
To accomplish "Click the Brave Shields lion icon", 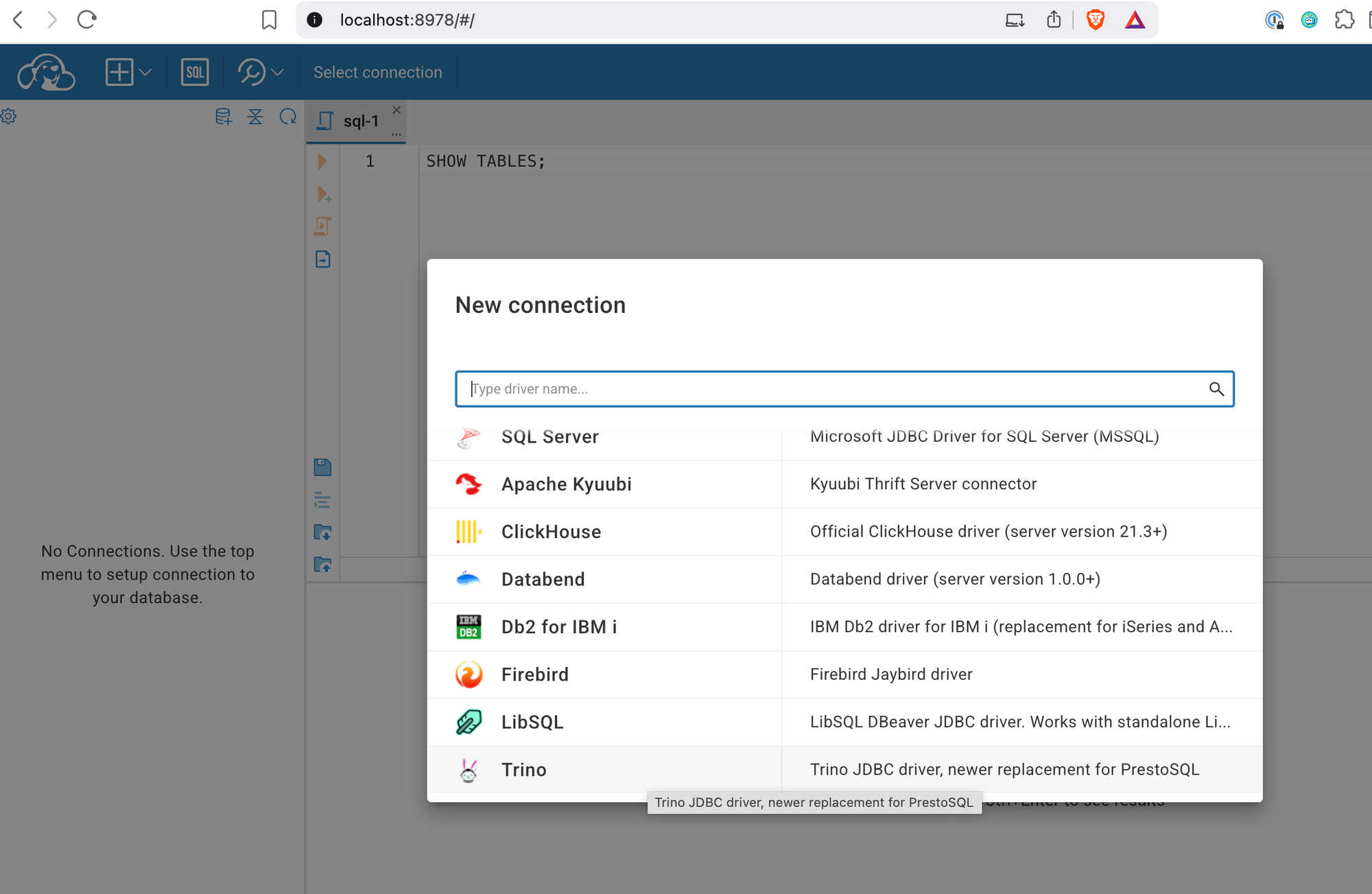I will click(x=1096, y=20).
